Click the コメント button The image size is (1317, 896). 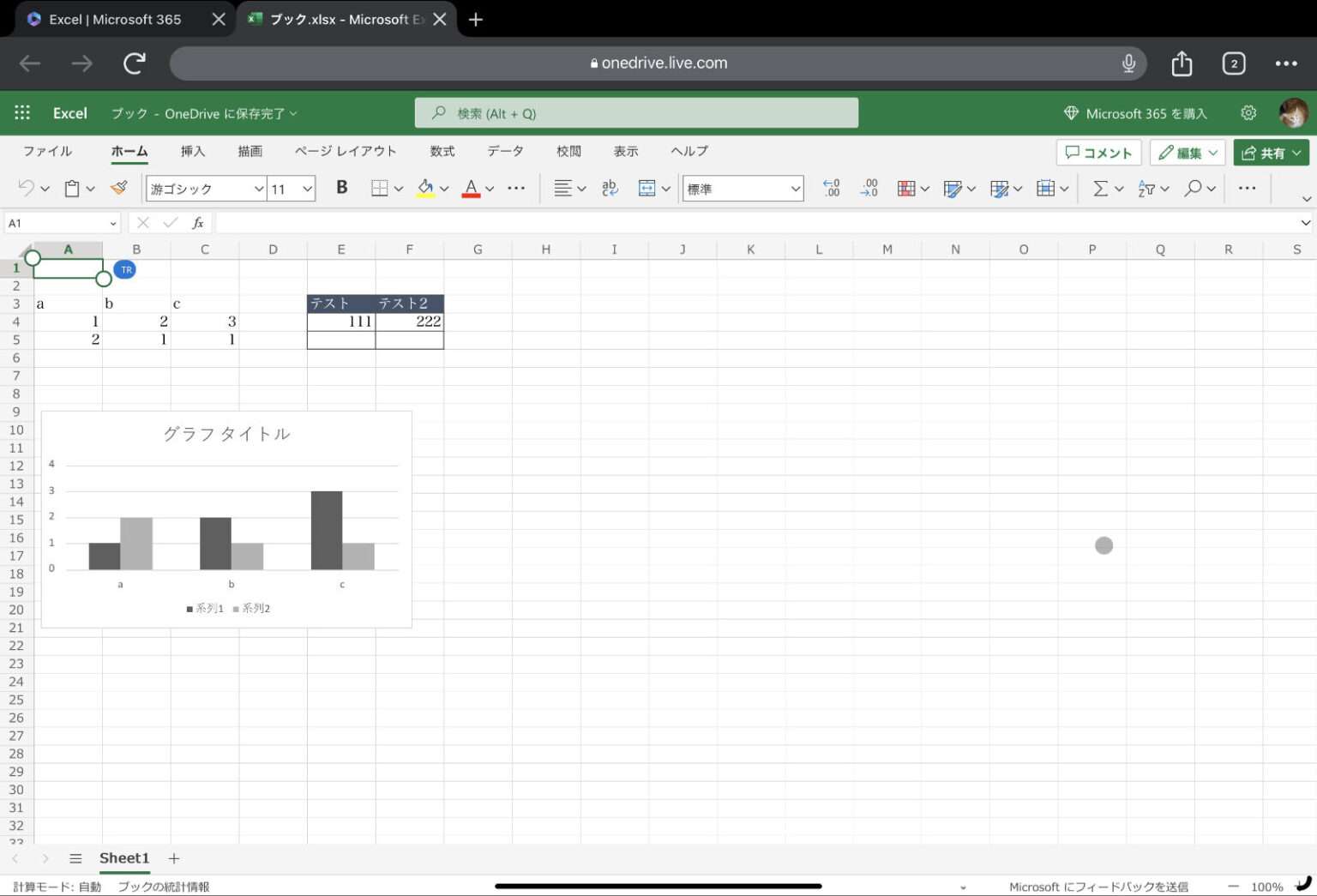1098,153
